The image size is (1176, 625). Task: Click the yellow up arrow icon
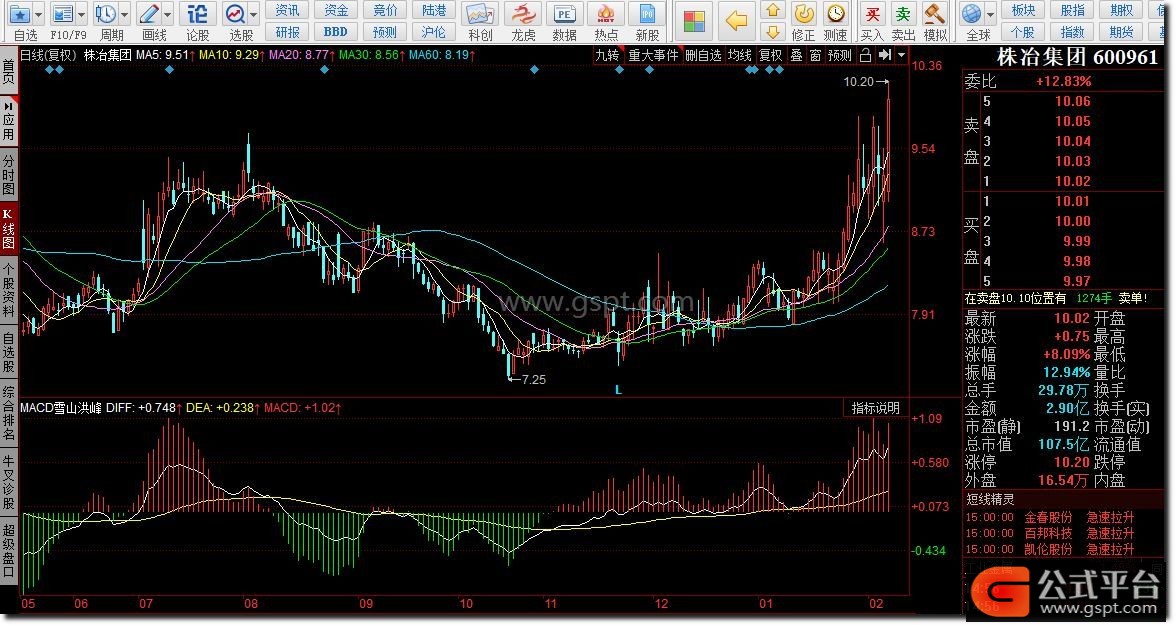[772, 11]
